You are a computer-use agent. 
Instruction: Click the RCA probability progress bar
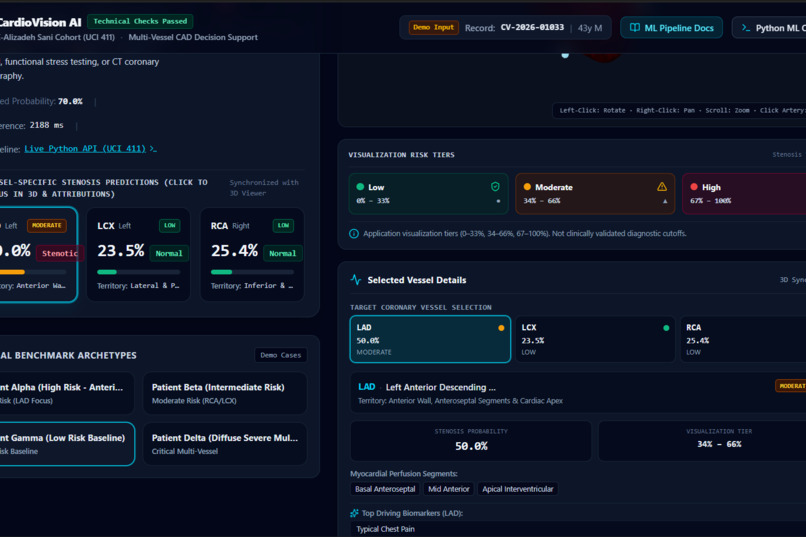[x=252, y=272]
